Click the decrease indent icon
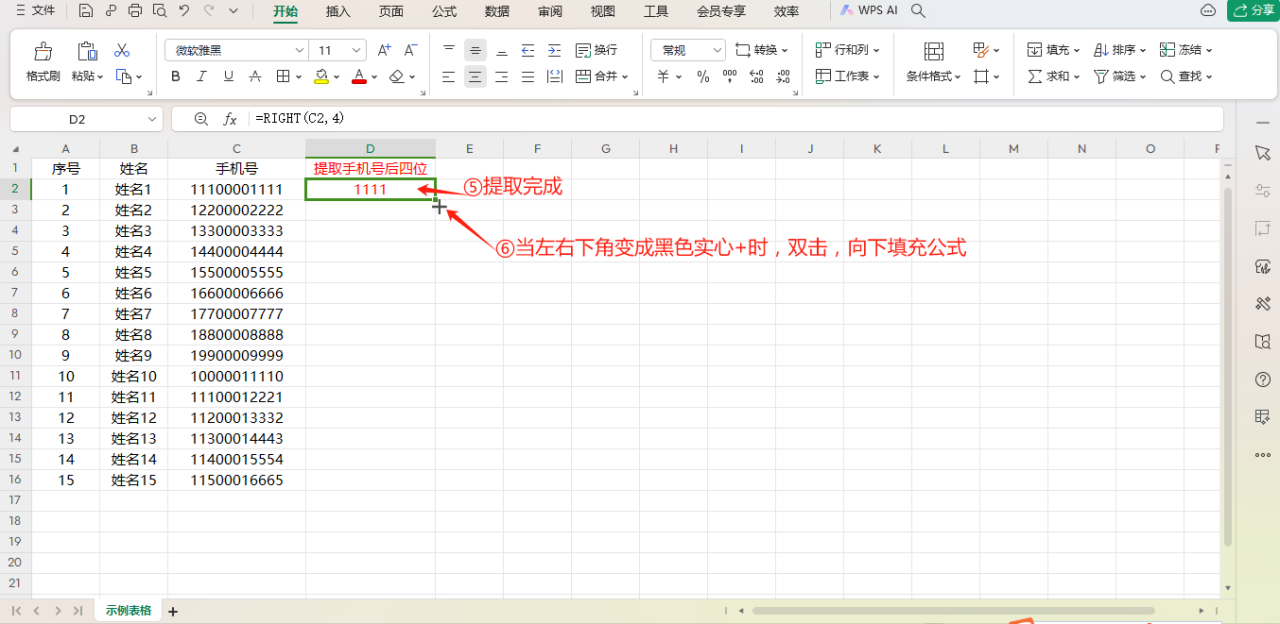The height and width of the screenshot is (624, 1280). 527,50
